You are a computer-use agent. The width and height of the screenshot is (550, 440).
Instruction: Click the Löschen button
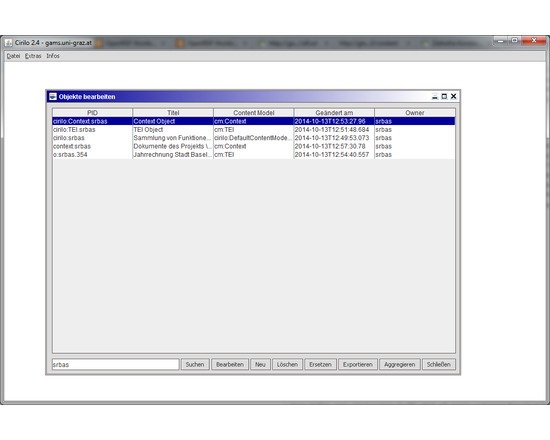click(x=287, y=365)
